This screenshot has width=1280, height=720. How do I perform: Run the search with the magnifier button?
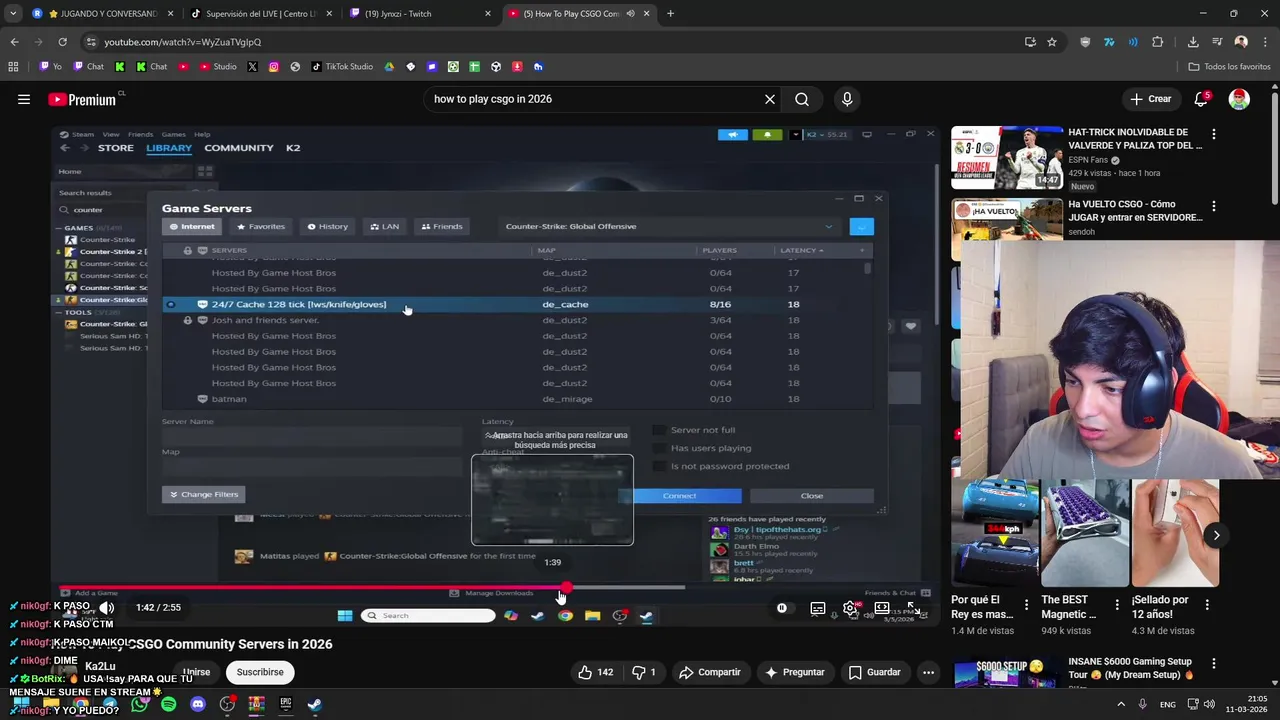(802, 99)
